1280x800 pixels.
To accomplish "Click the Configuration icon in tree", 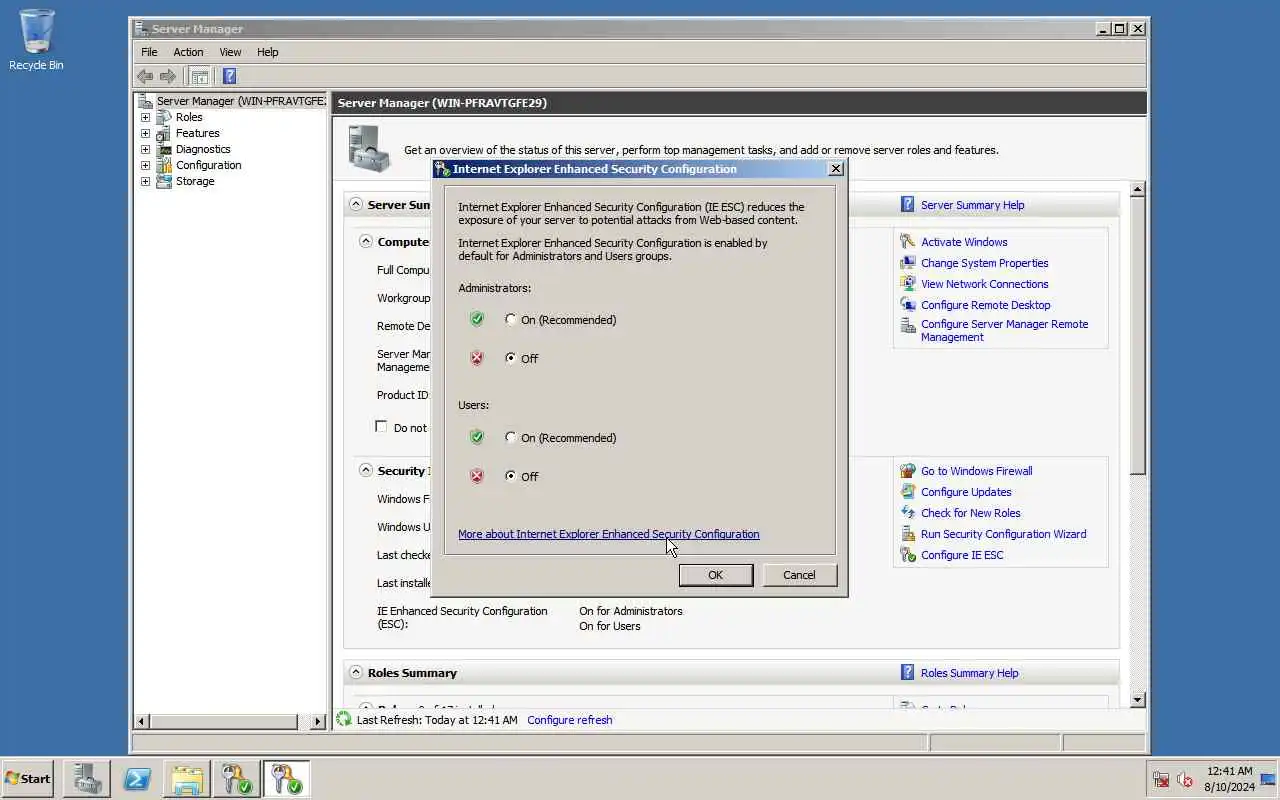I will point(164,165).
